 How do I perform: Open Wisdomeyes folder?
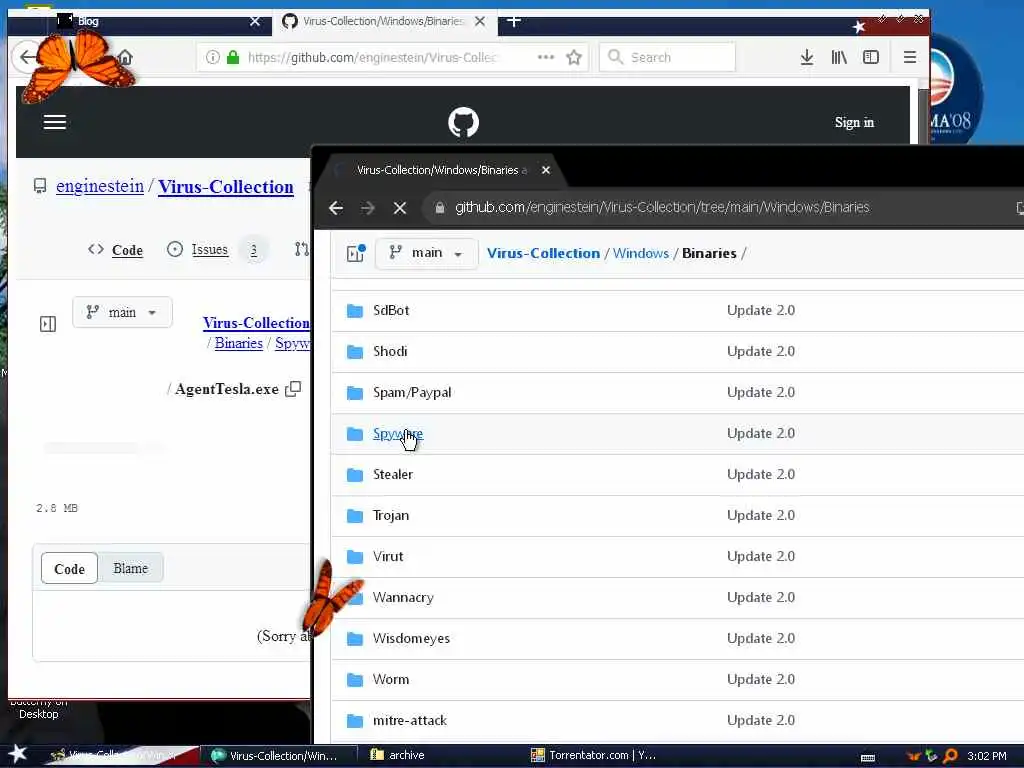coord(411,639)
